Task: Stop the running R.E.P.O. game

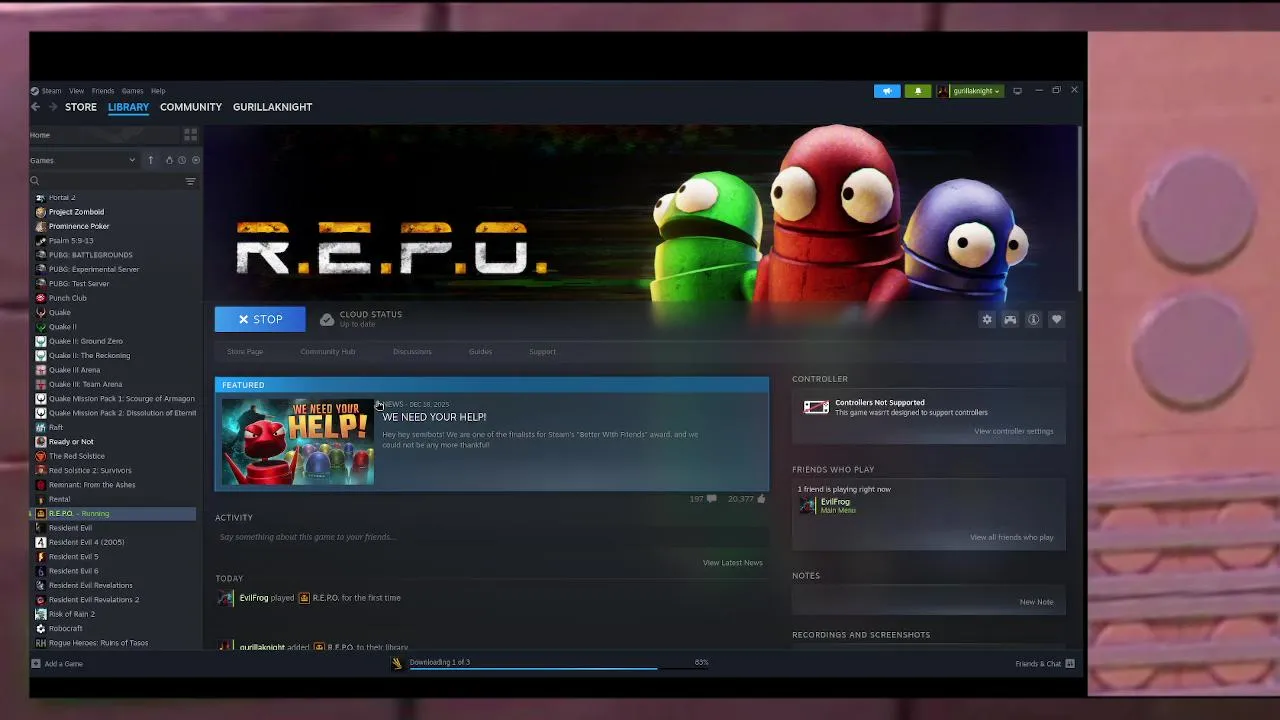Action: [260, 319]
